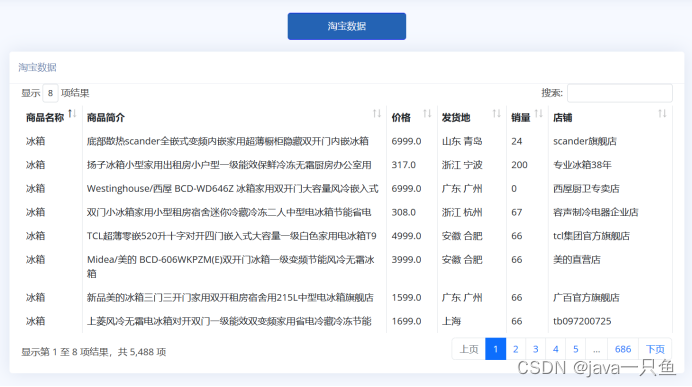Go to 上页 previous page

469,349
